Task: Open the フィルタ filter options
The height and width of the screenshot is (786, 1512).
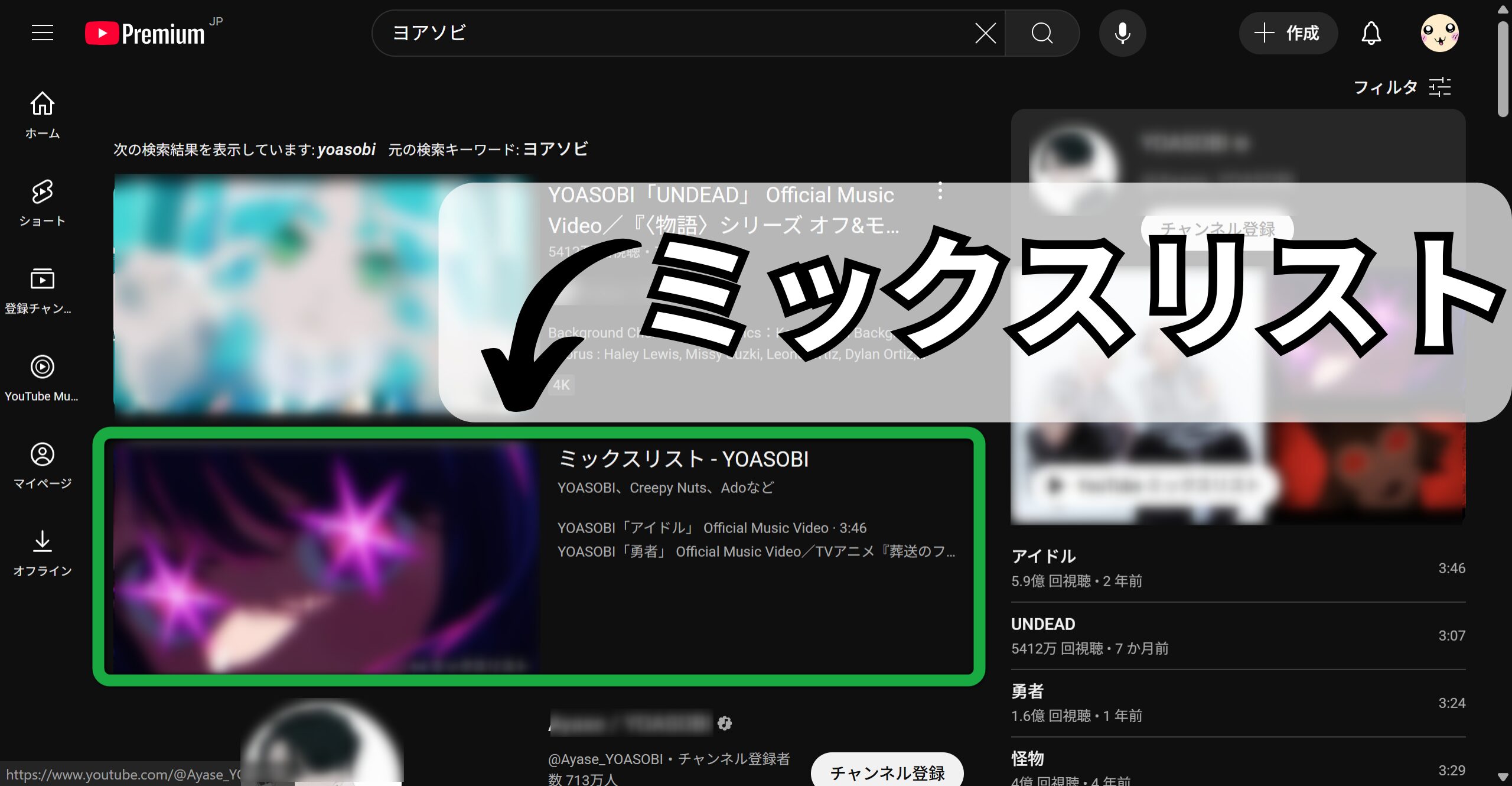Action: [1402, 87]
